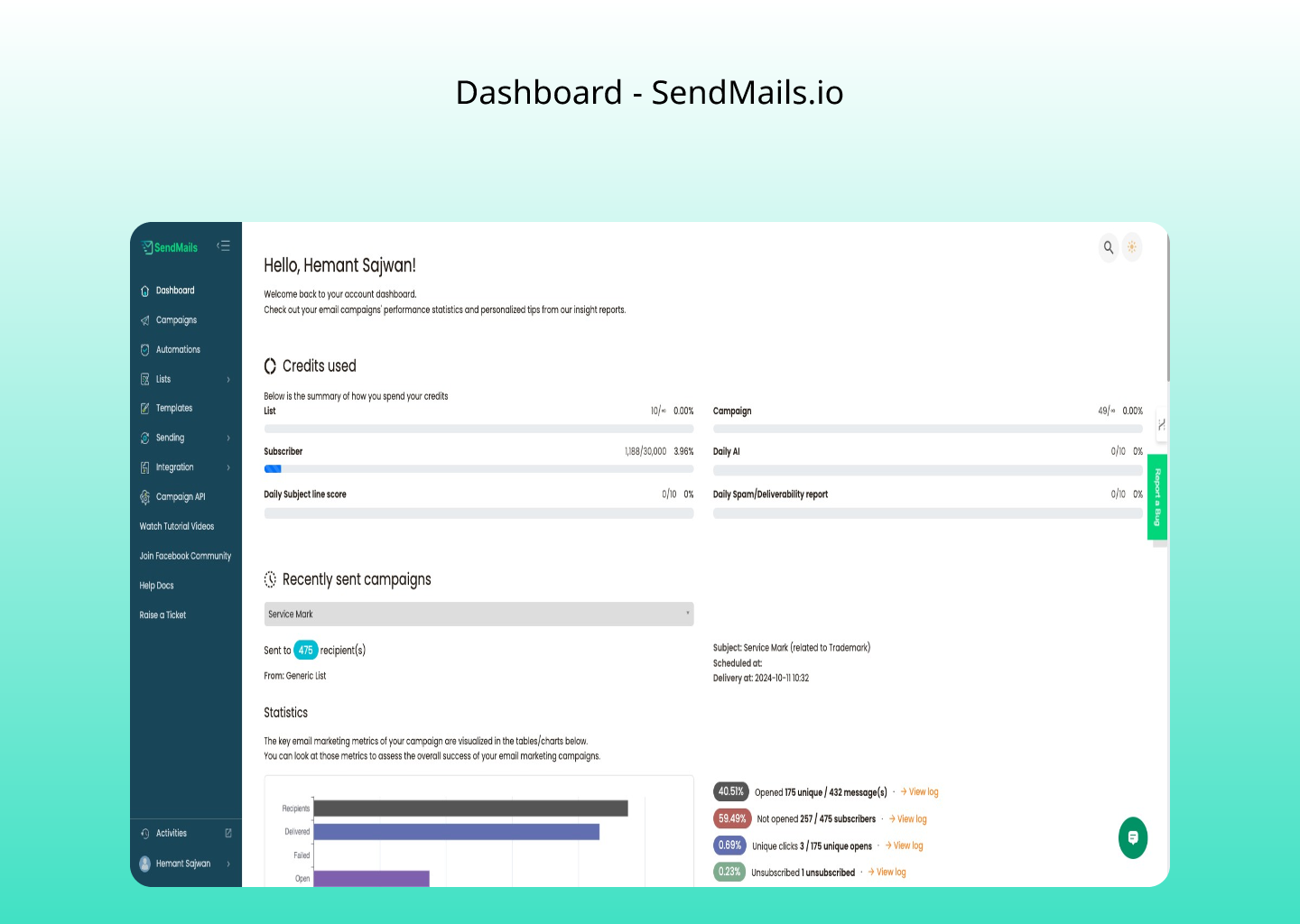Open Watch Tutorial Videos menu item
Screen dimensions: 1300x924
pos(177,527)
